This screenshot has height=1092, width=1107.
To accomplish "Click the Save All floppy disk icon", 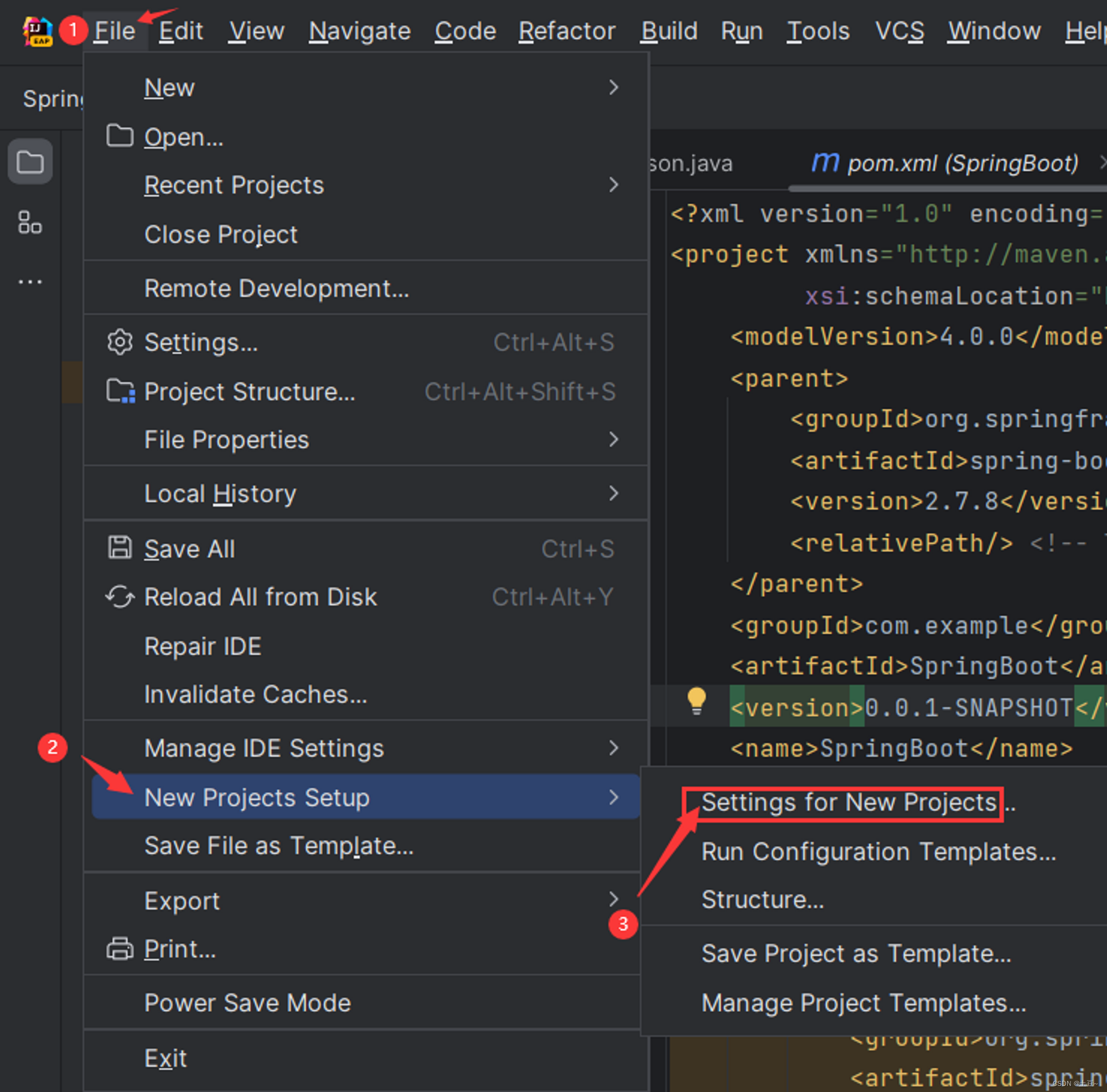I will [120, 548].
